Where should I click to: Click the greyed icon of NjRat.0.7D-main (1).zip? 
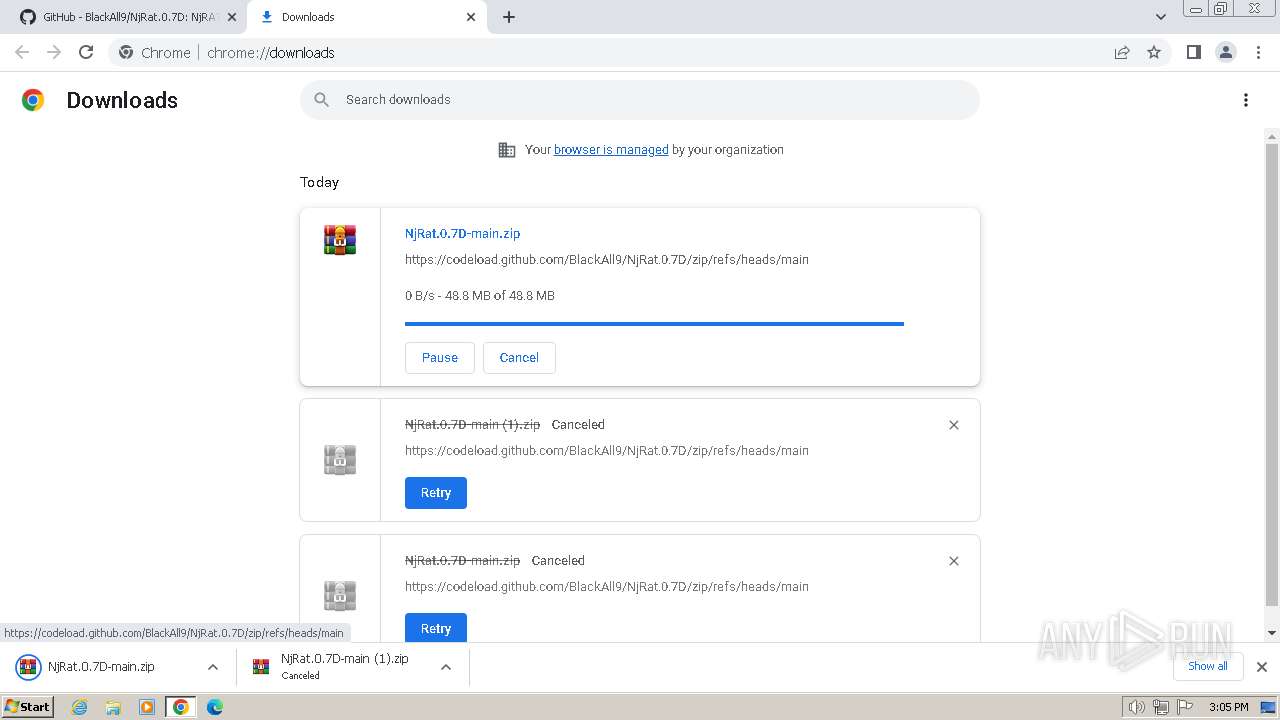pyautogui.click(x=340, y=460)
